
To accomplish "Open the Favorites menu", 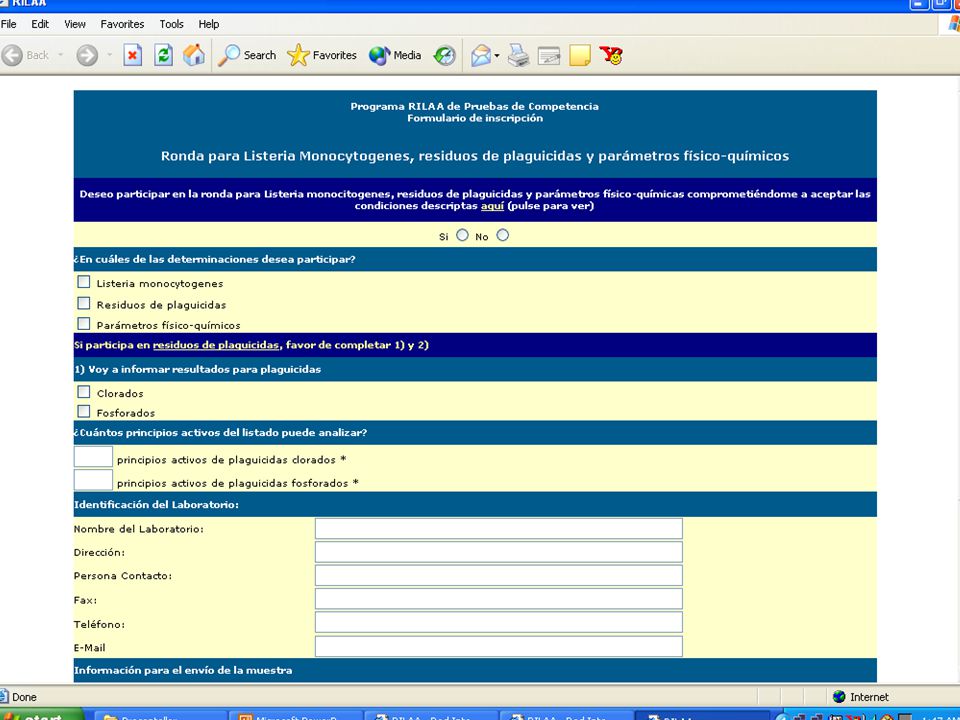I will (x=122, y=24).
